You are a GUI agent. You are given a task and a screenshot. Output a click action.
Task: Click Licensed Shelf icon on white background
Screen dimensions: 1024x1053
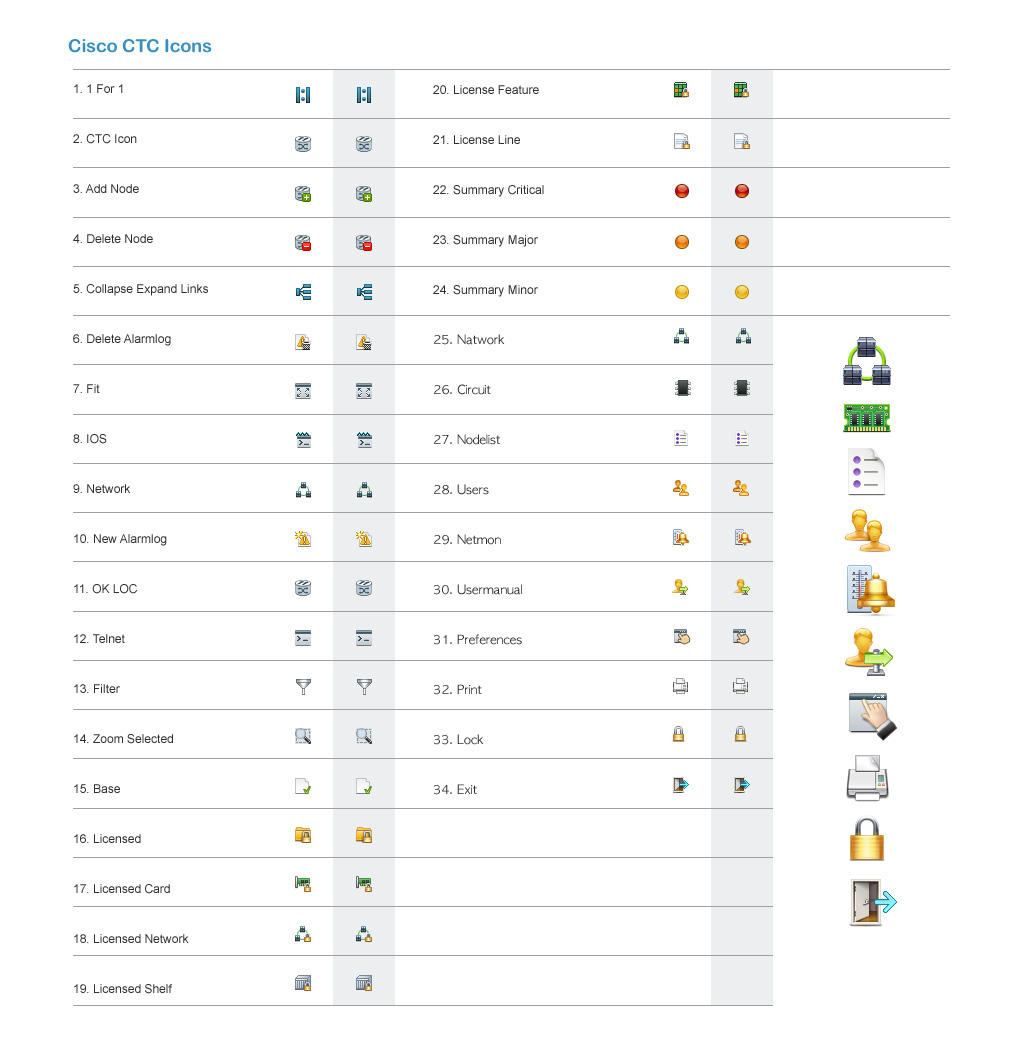[303, 984]
